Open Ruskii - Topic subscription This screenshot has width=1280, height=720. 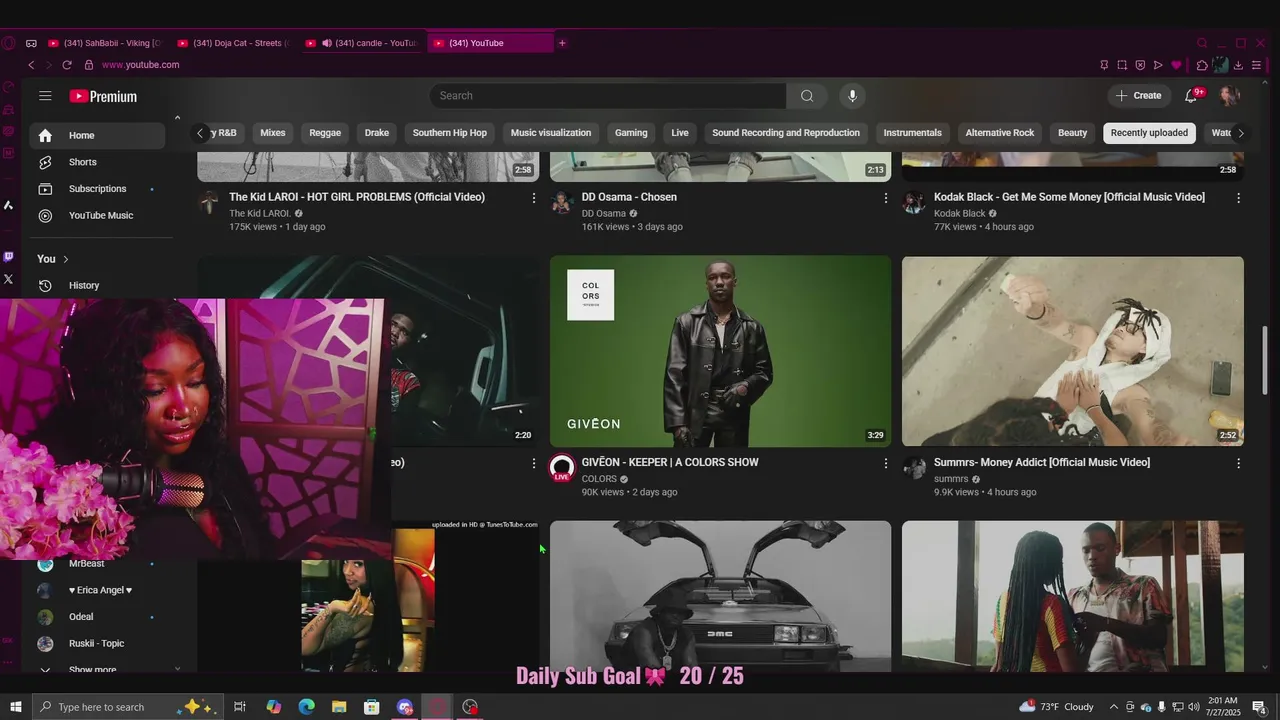pos(96,644)
